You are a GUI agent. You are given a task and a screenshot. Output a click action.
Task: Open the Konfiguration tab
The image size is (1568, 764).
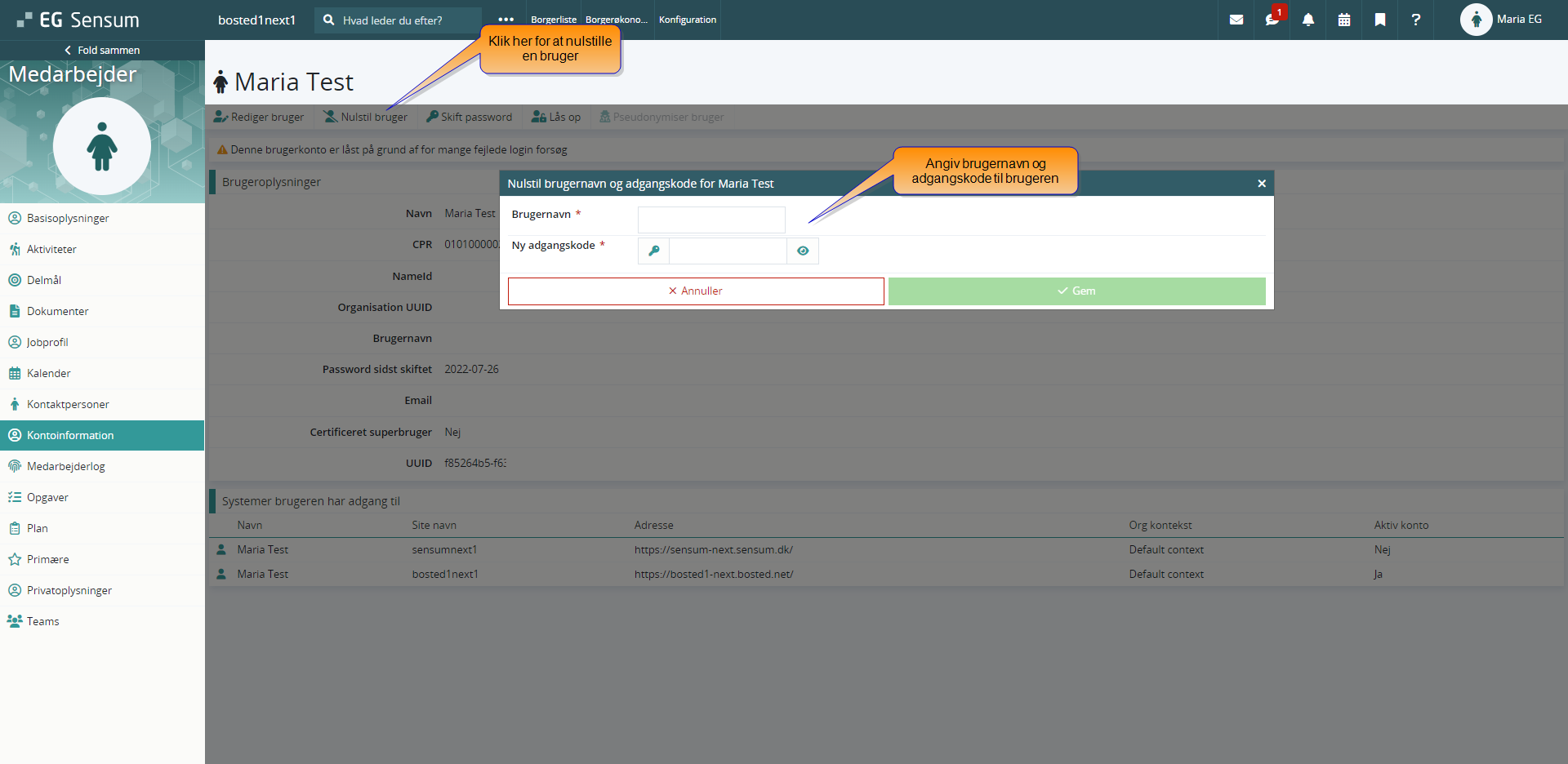[x=688, y=20]
